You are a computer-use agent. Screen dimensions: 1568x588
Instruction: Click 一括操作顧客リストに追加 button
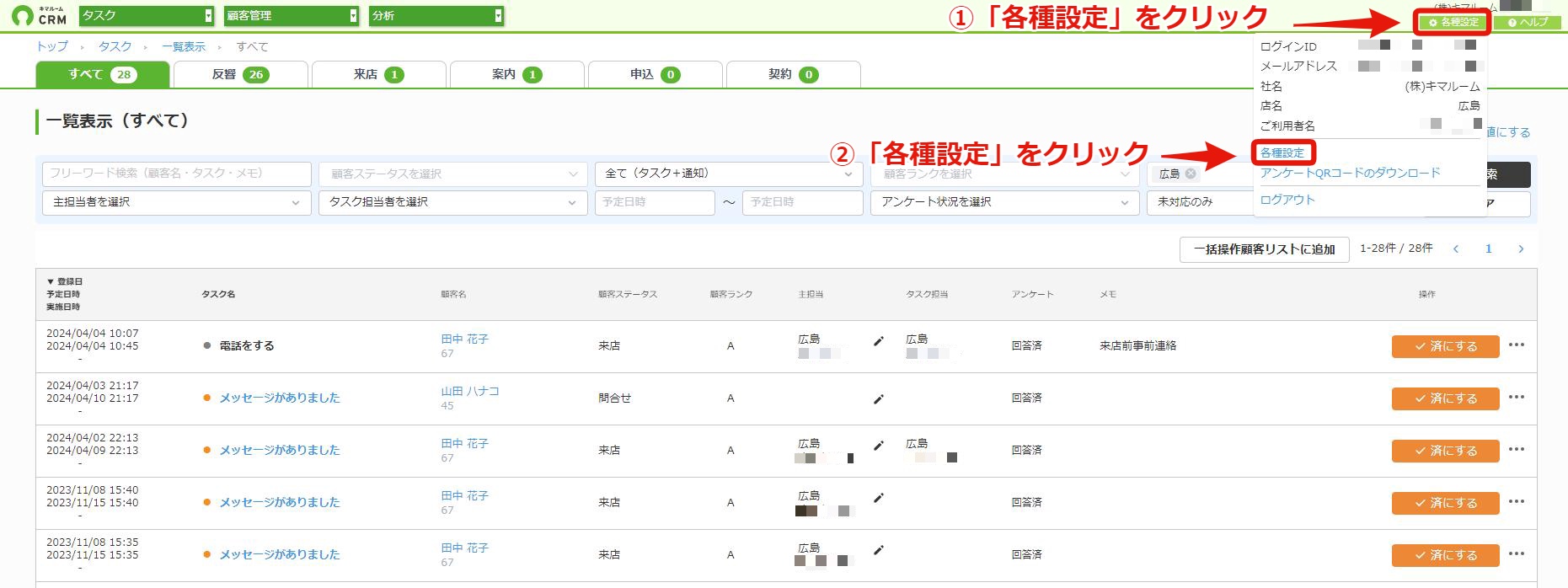pos(1264,249)
